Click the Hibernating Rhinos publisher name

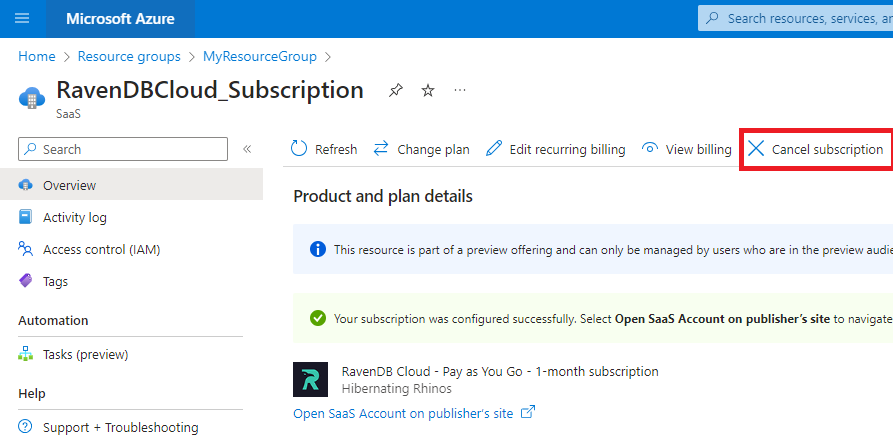pyautogui.click(x=396, y=389)
